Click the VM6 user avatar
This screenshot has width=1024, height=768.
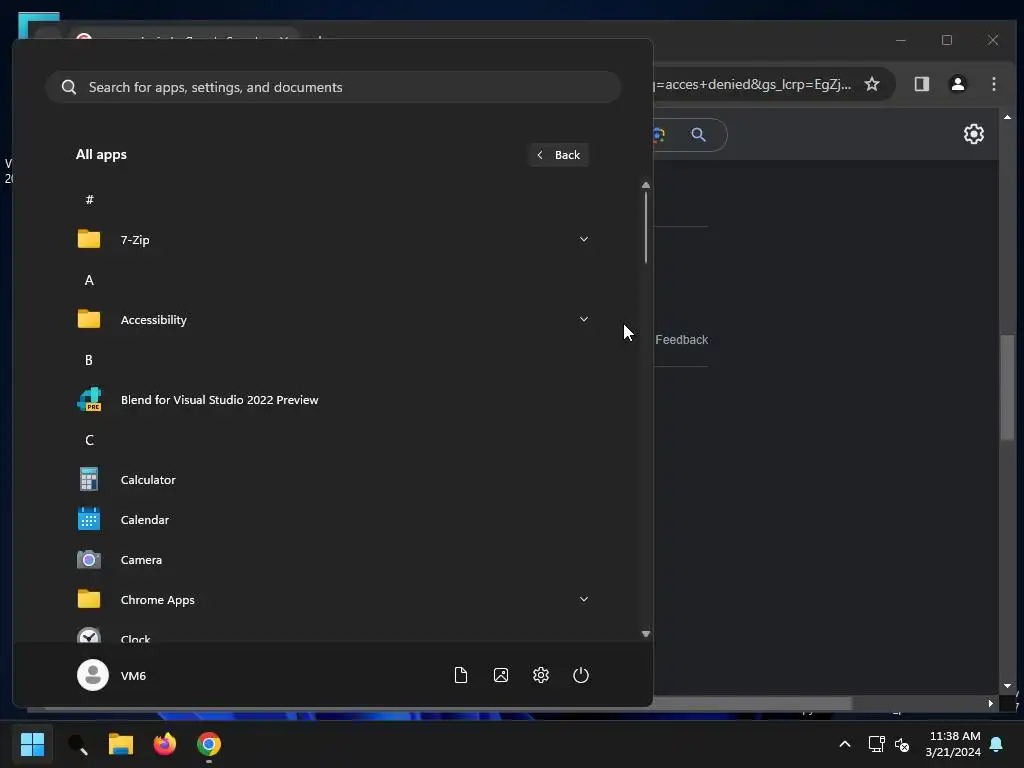[x=93, y=675]
